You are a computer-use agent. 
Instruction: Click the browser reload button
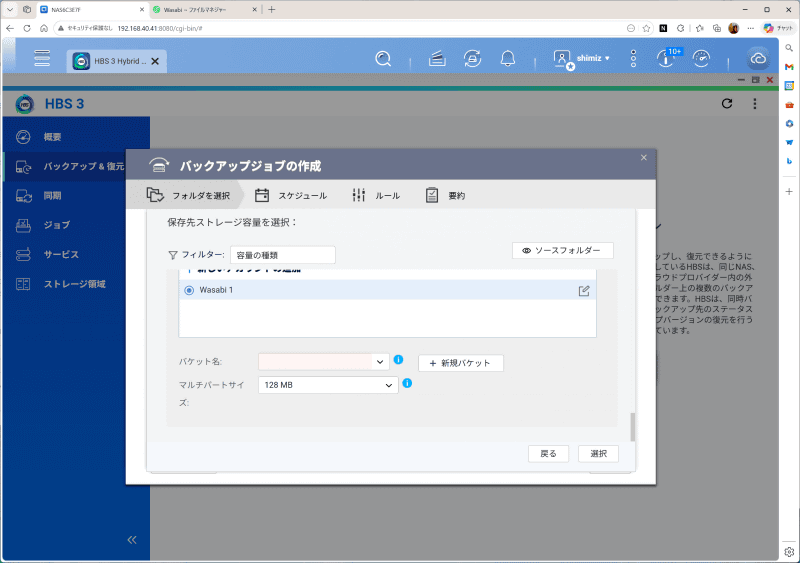pos(27,28)
